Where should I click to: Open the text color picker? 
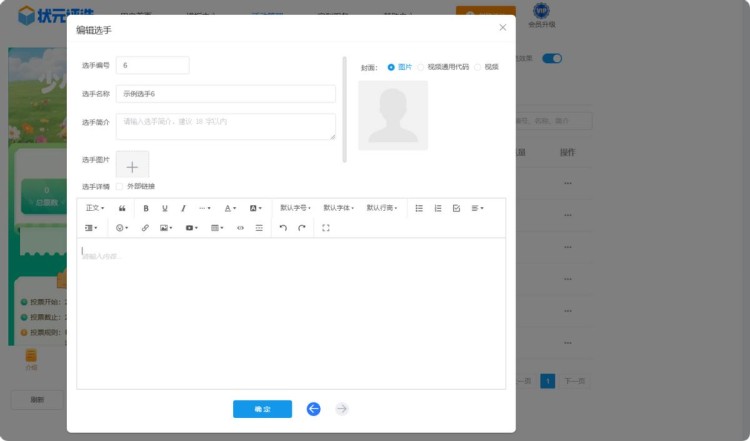click(x=230, y=208)
